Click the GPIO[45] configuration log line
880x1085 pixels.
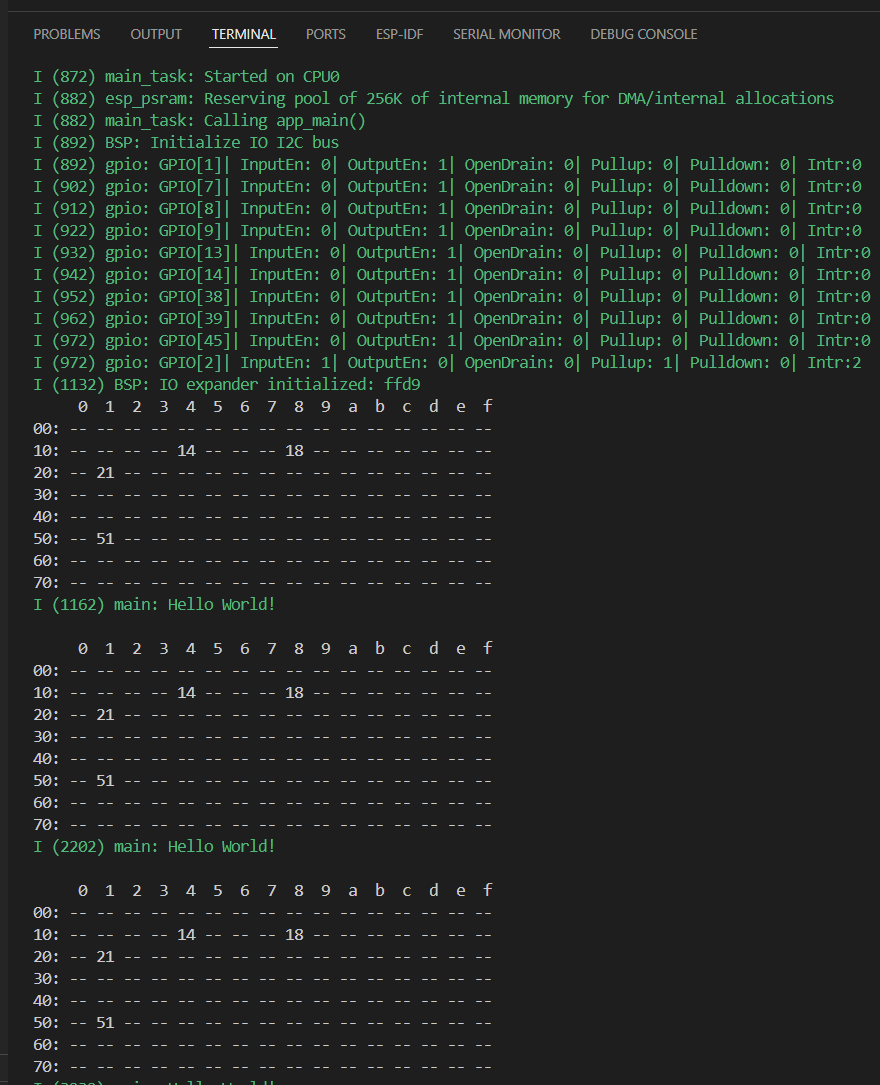point(451,341)
